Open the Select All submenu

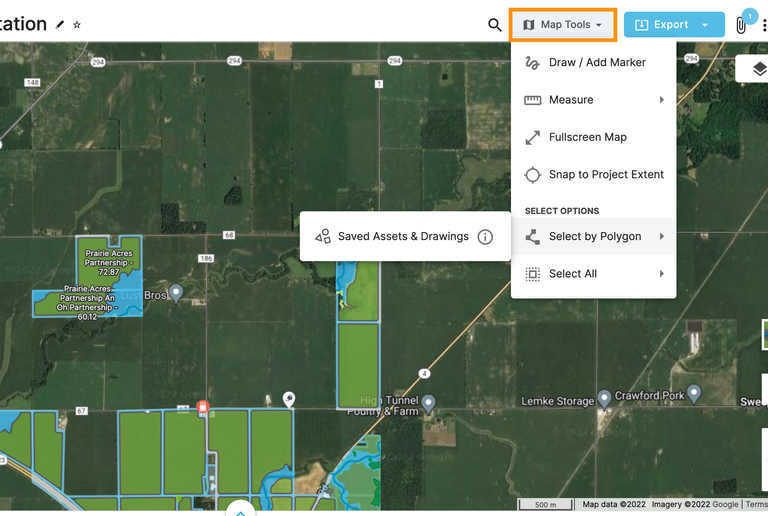594,274
